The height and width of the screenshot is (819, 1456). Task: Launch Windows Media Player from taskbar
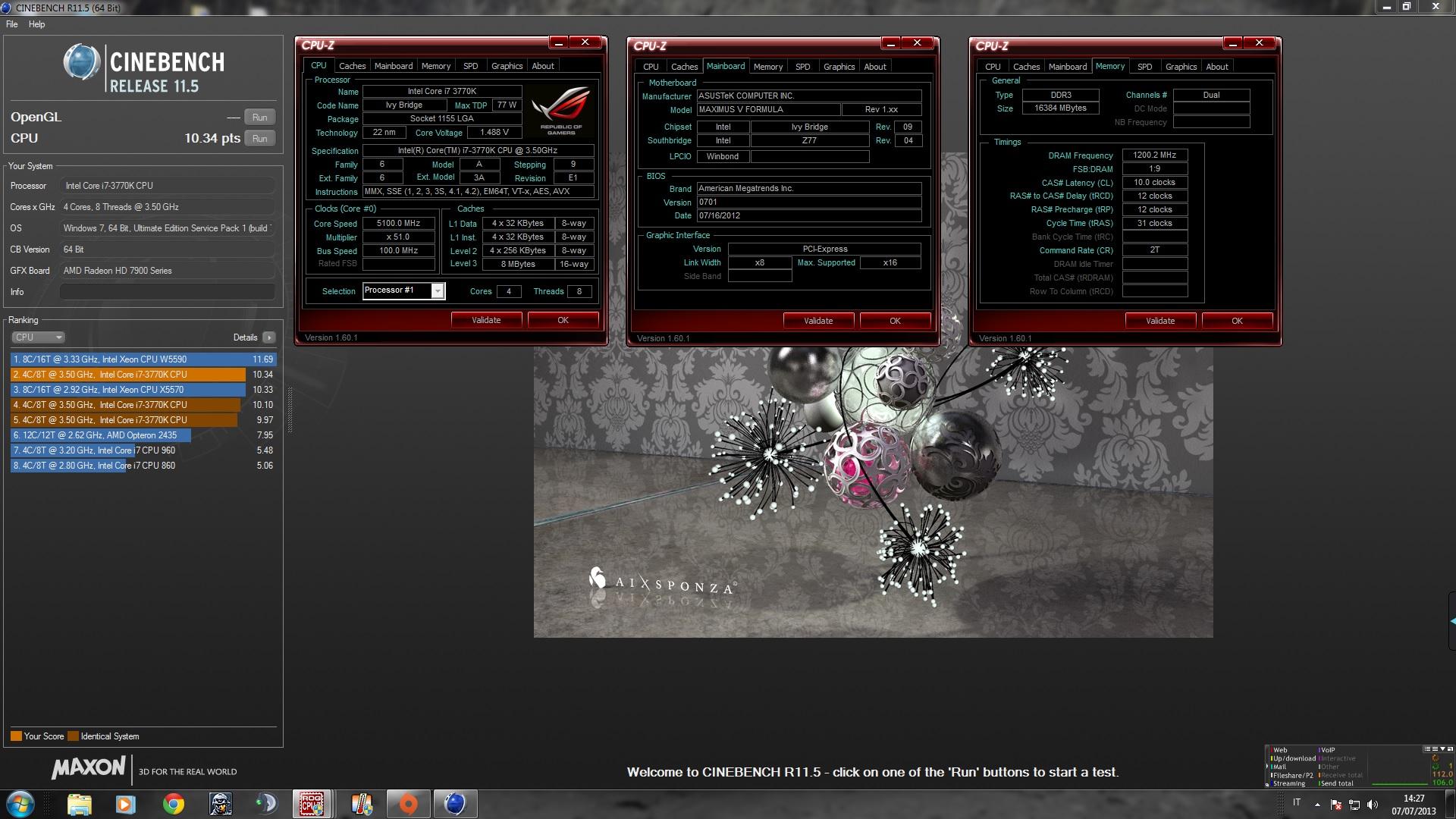(x=126, y=804)
